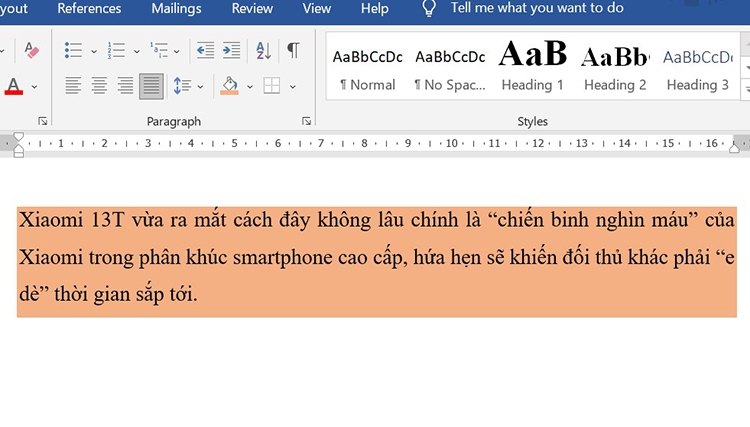Image resolution: width=750 pixels, height=427 pixels.
Task: Open the Borders dropdown arrow
Action: click(293, 87)
